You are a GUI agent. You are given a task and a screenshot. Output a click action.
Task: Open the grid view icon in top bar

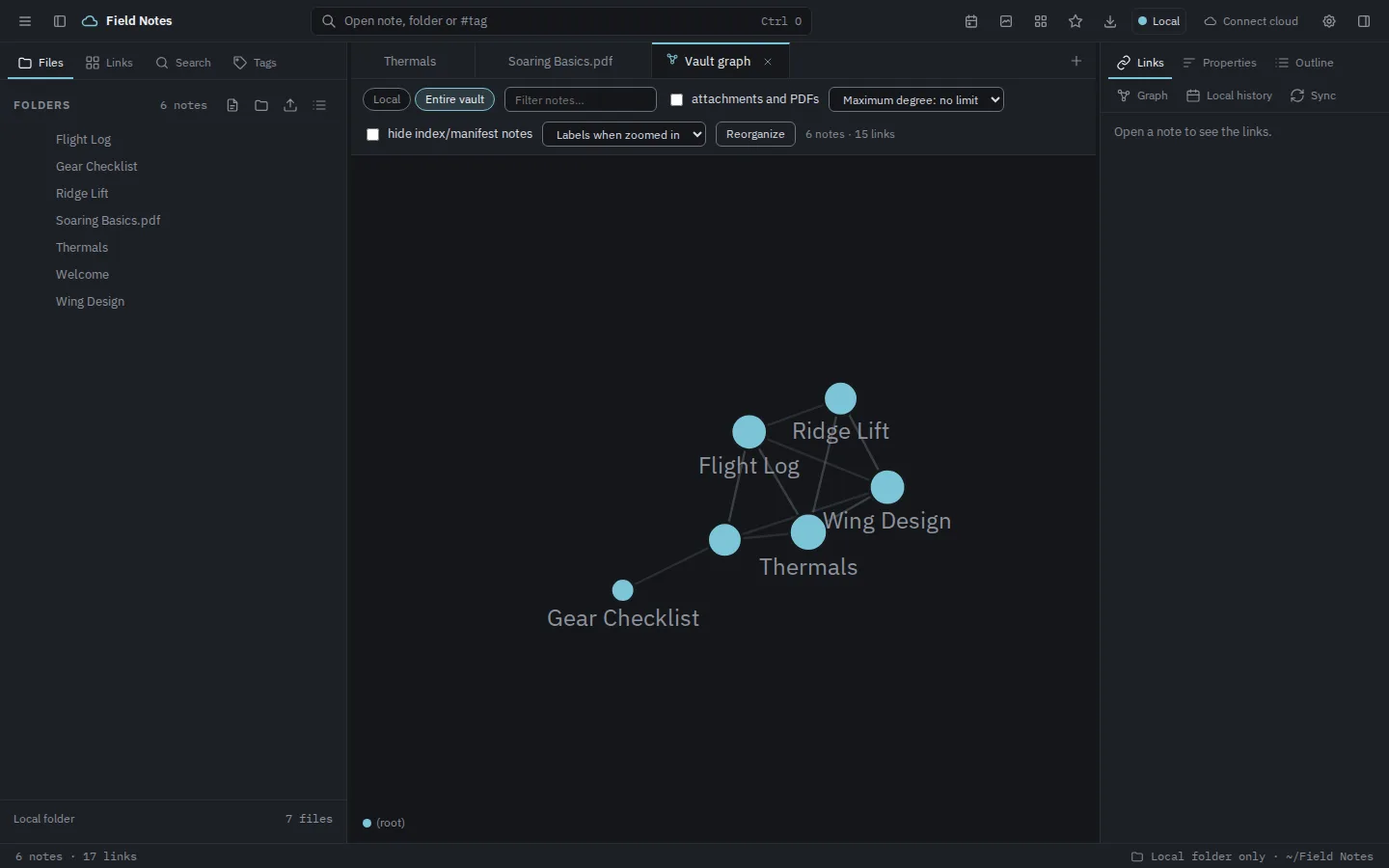tap(1041, 21)
